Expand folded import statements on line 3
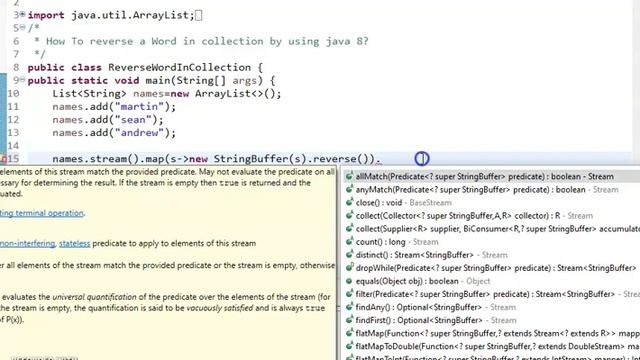Image resolution: width=640 pixels, height=360 pixels. pyautogui.click(x=23, y=15)
